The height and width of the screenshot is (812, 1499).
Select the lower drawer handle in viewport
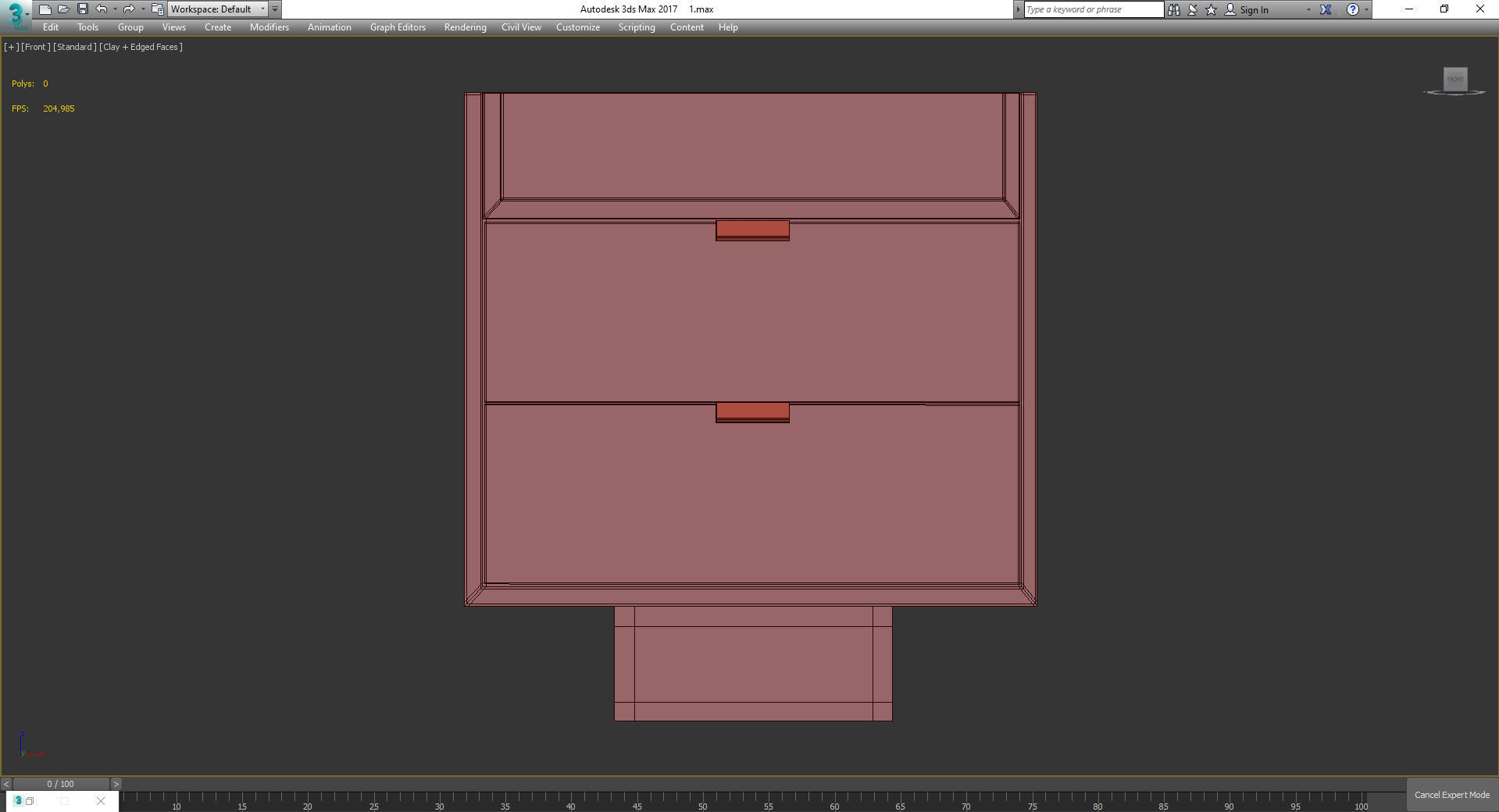tap(752, 412)
